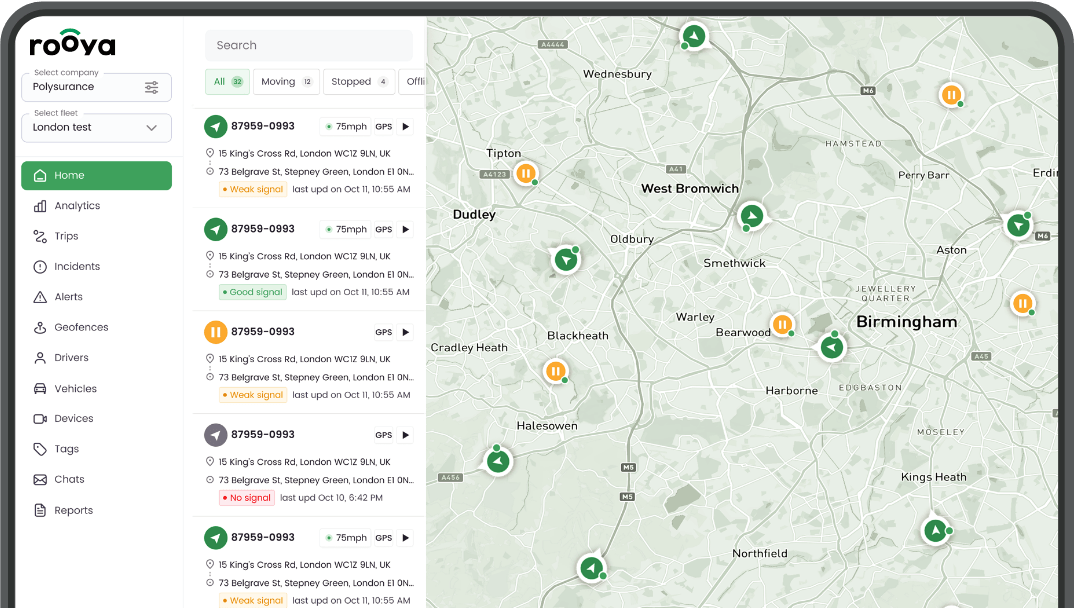Image resolution: width=1074 pixels, height=608 pixels.
Task: Click the red No signal badge
Action: [247, 498]
